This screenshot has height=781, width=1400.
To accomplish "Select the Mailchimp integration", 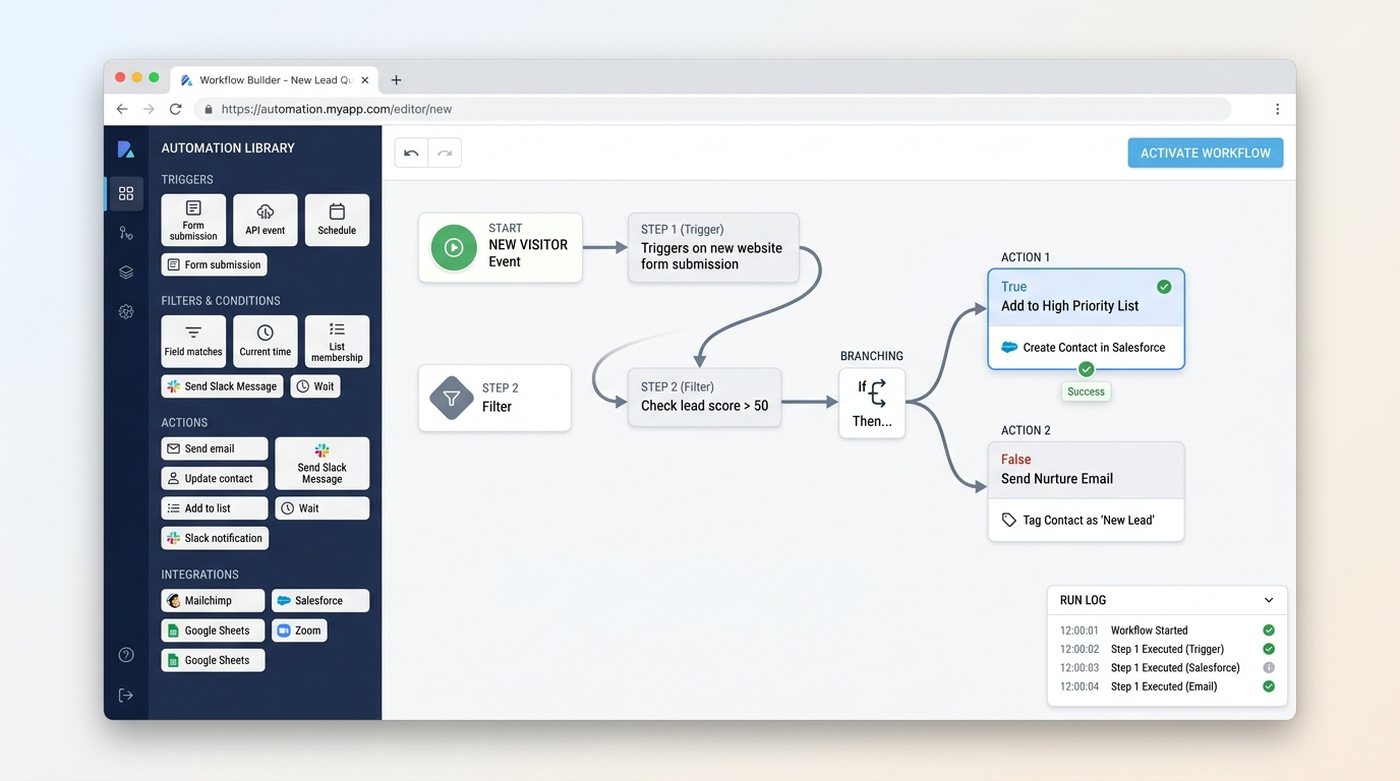I will (213, 601).
